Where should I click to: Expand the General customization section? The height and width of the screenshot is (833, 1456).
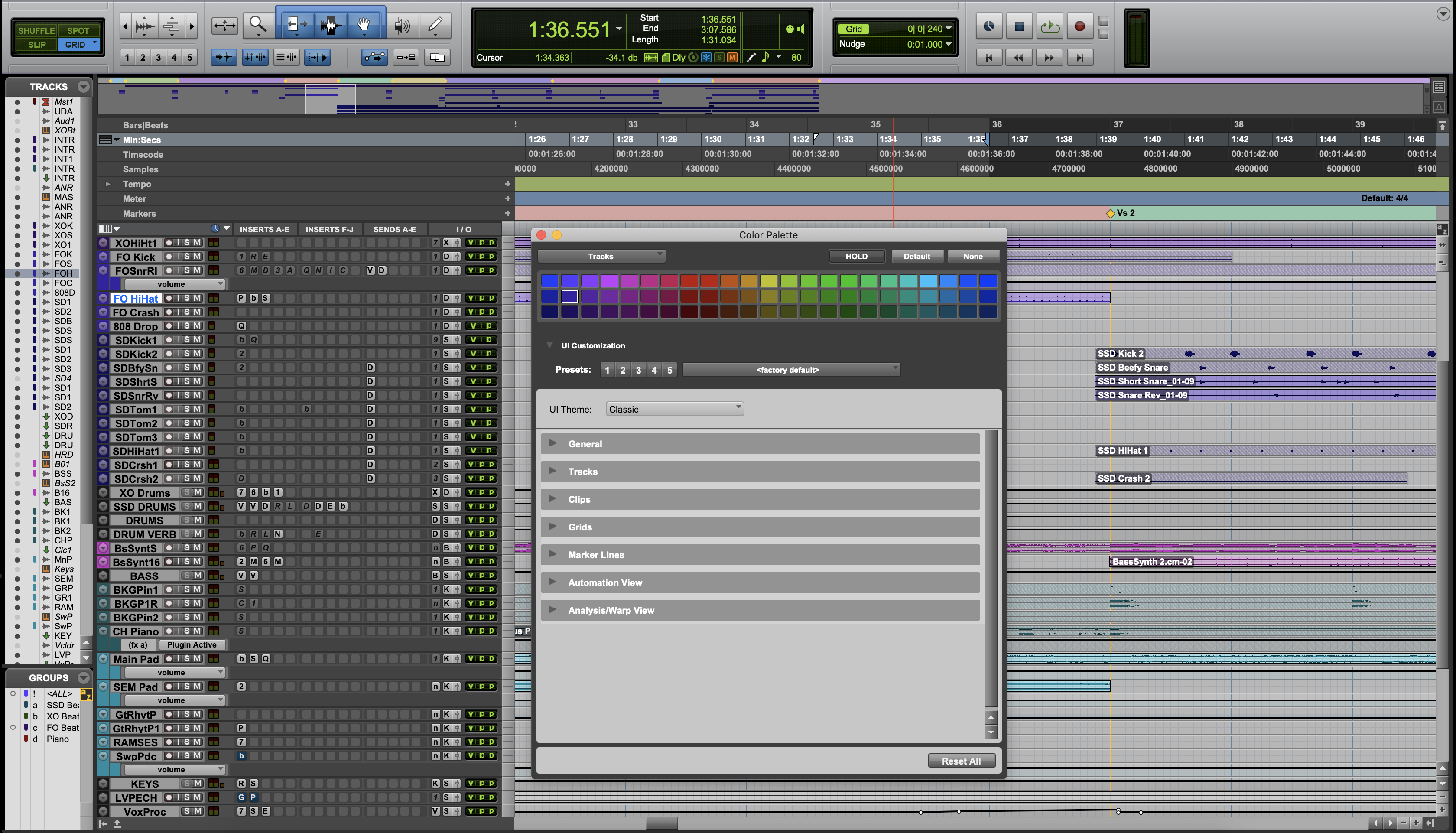tap(552, 443)
